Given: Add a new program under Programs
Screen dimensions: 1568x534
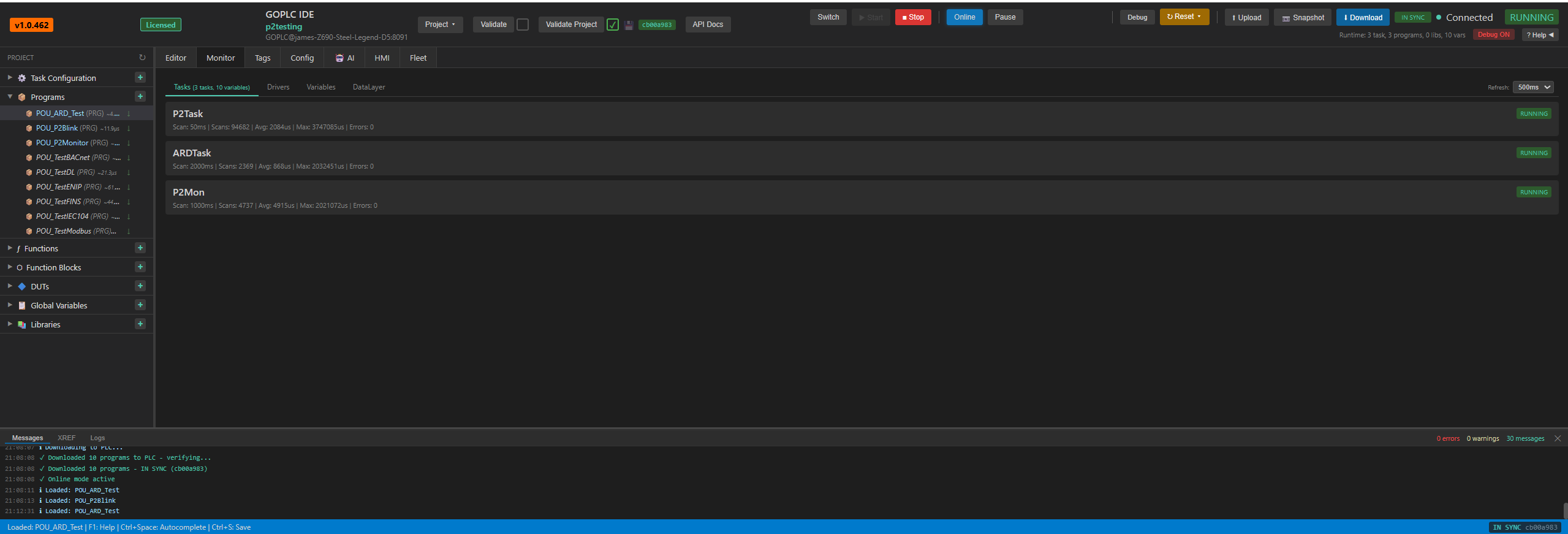Looking at the screenshot, I should (140, 97).
